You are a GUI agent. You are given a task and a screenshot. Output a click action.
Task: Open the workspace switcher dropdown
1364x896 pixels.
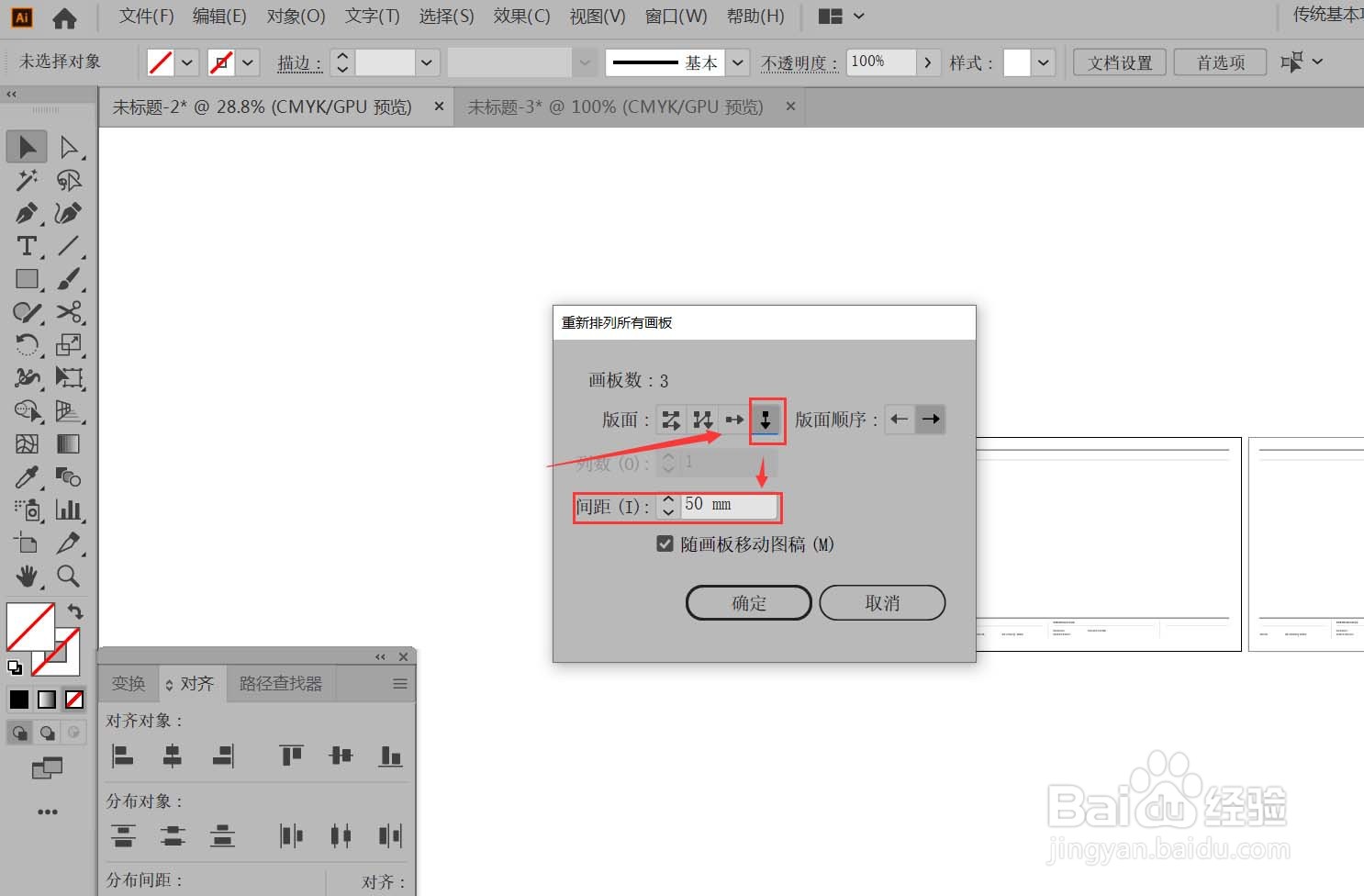point(842,17)
